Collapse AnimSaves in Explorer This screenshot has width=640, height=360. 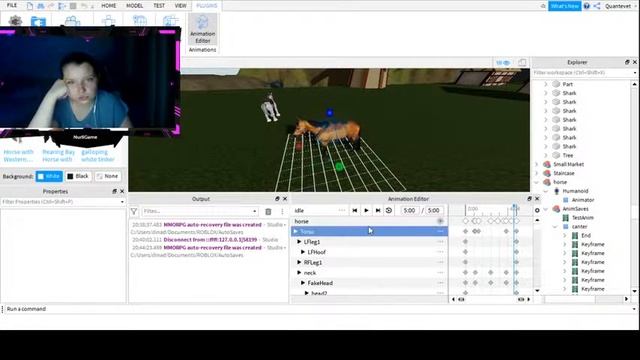(546, 209)
